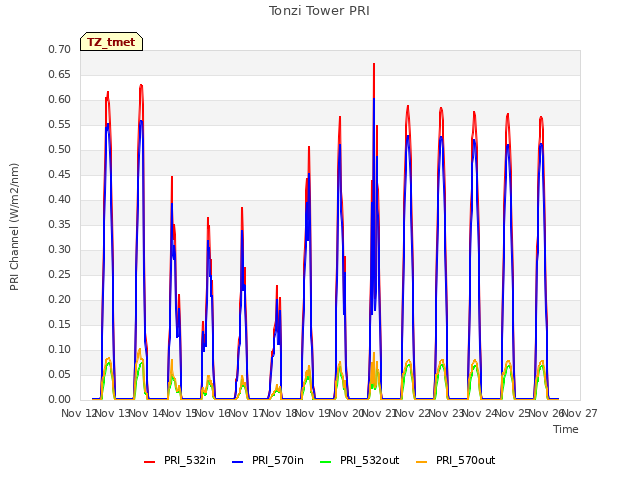Screen dimensions: 640x480
Task: Click the 0.00 y-axis tick label
Action: point(59,399)
